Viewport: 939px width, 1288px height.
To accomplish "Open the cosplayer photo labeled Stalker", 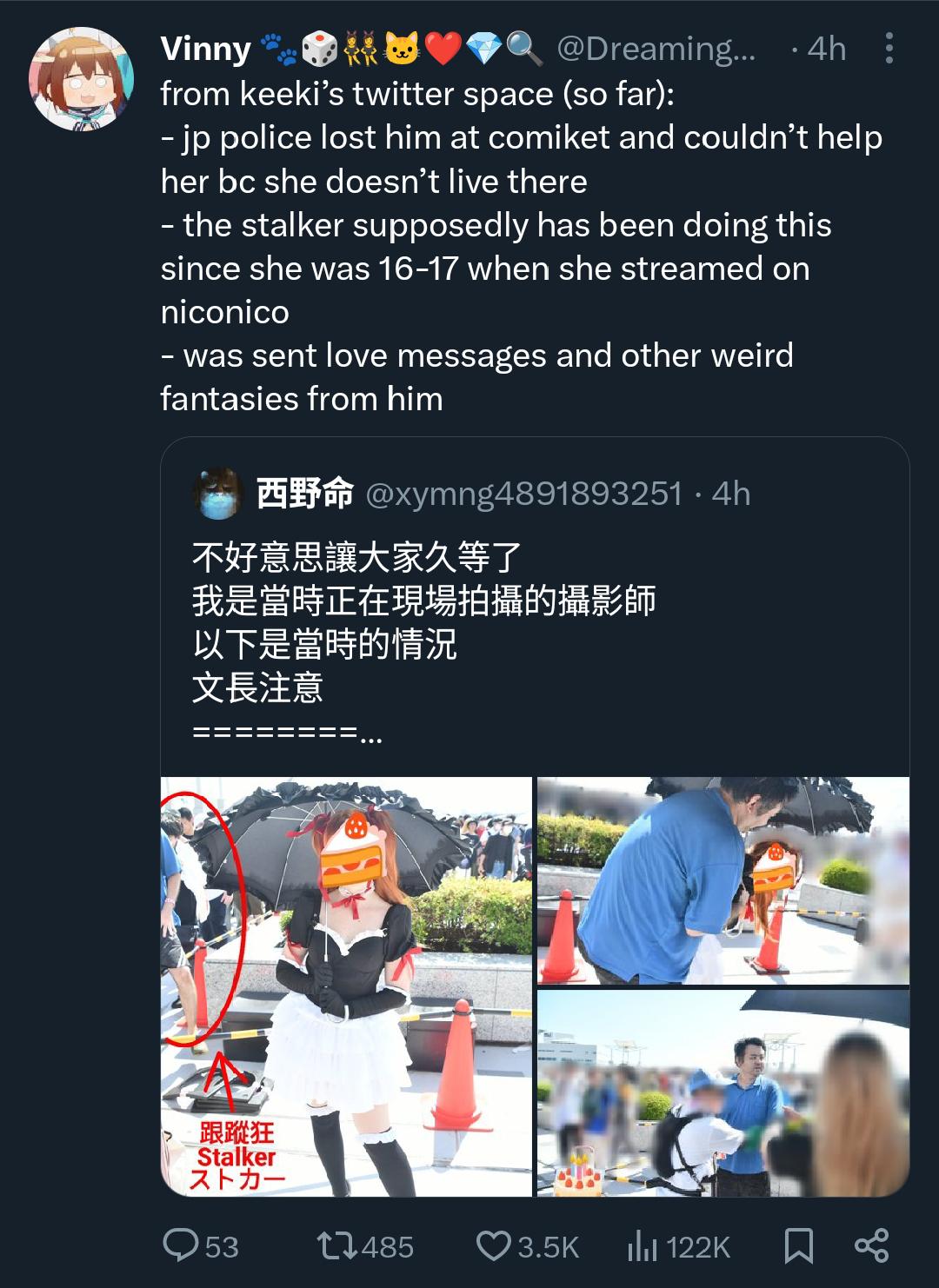I will 346,986.
